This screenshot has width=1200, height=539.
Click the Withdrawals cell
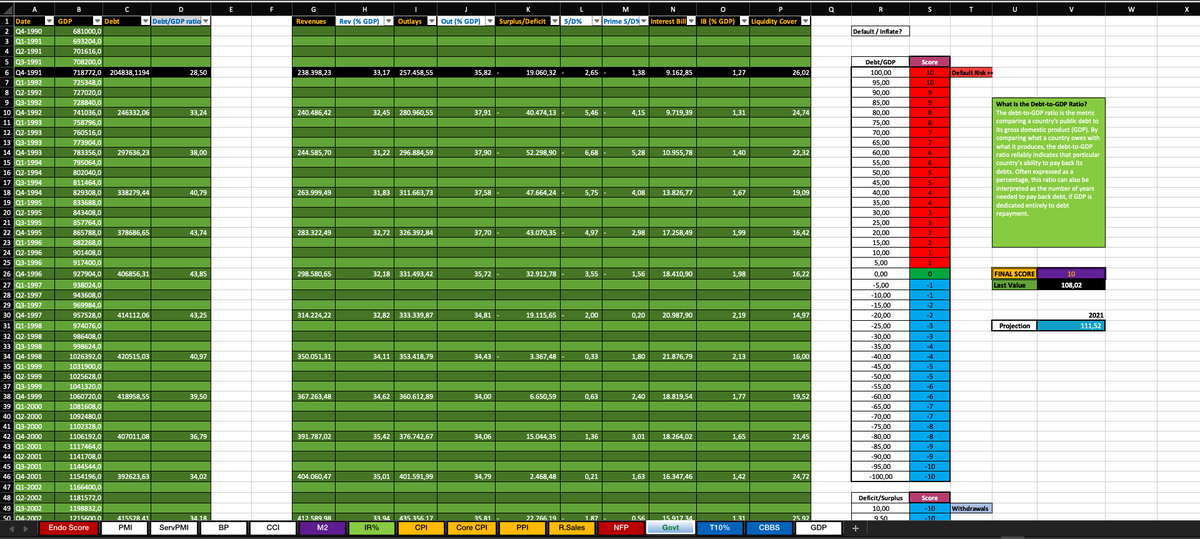coord(970,508)
